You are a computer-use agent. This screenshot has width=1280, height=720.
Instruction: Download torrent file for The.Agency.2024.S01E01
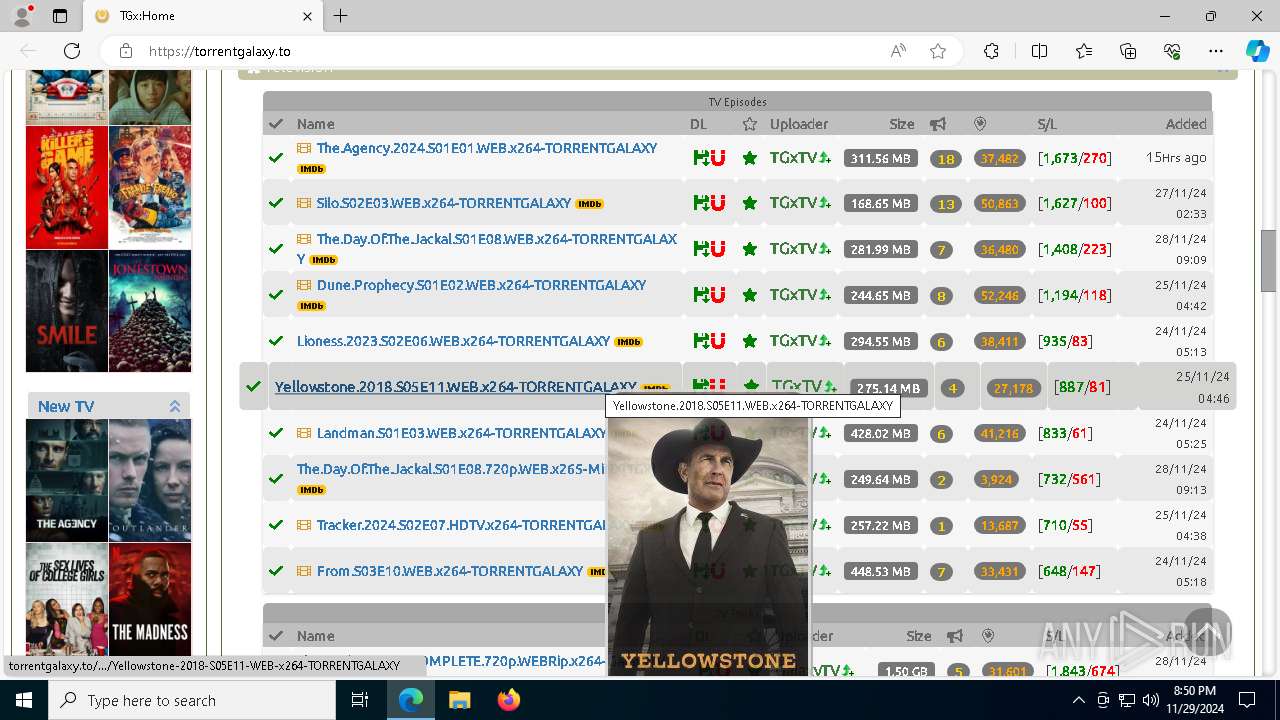[700, 158]
